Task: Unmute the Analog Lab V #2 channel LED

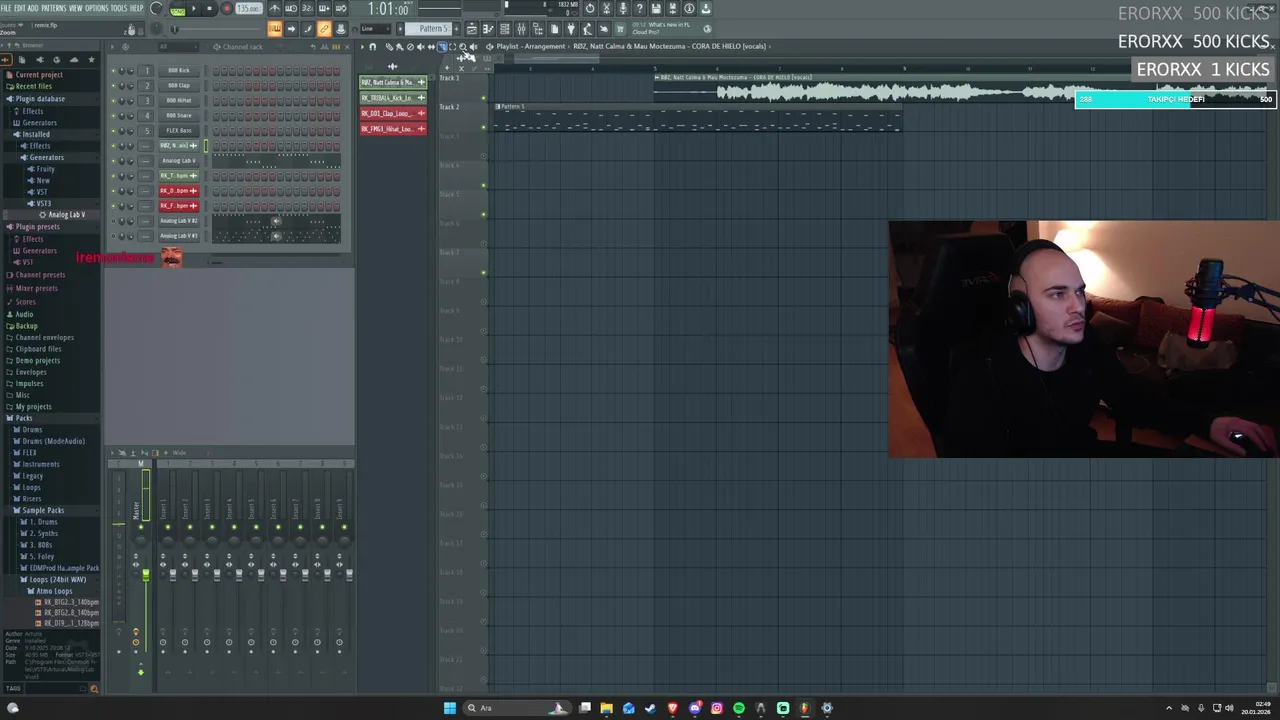Action: pos(113,220)
